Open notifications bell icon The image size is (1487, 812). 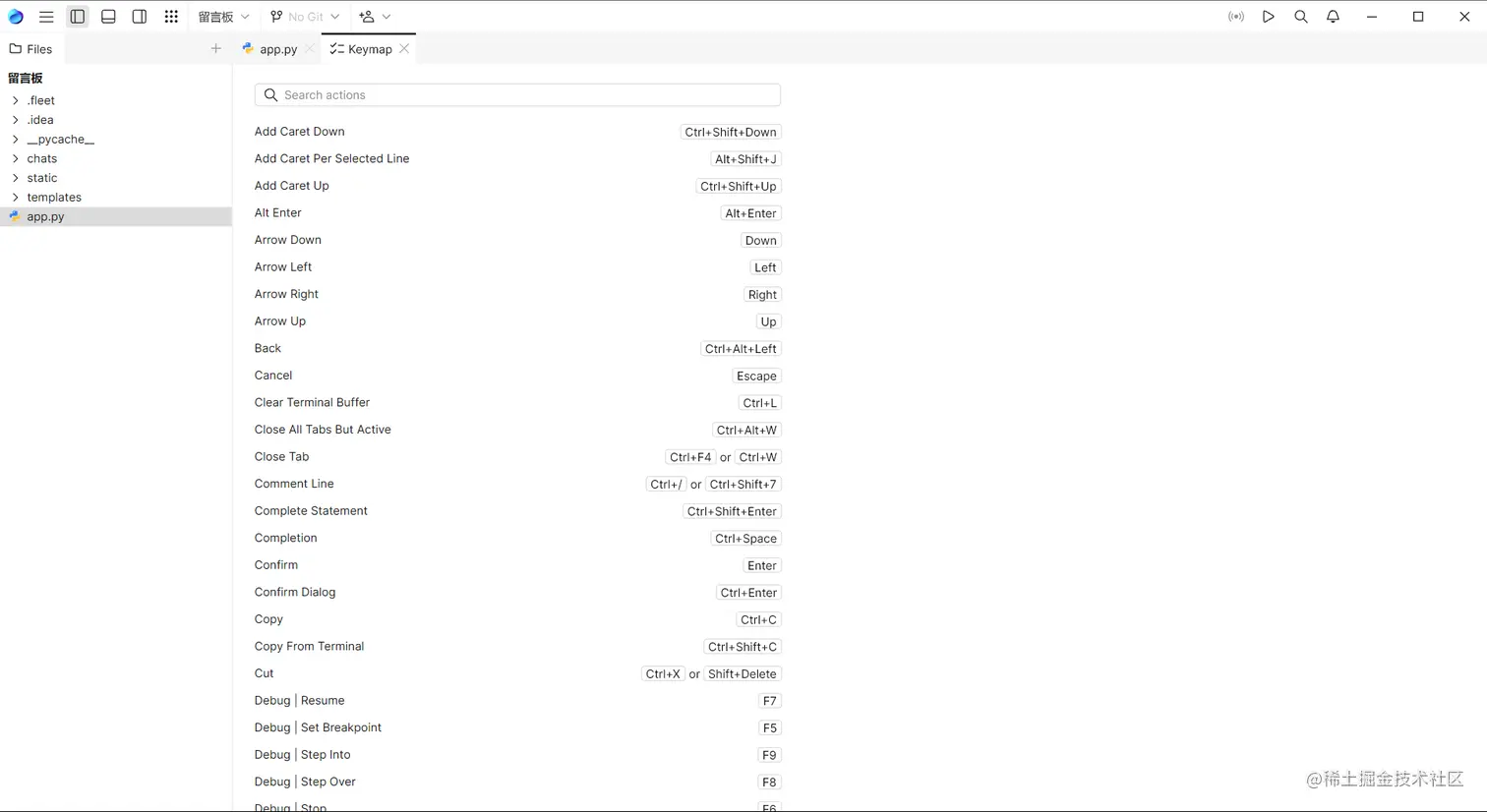click(x=1334, y=17)
